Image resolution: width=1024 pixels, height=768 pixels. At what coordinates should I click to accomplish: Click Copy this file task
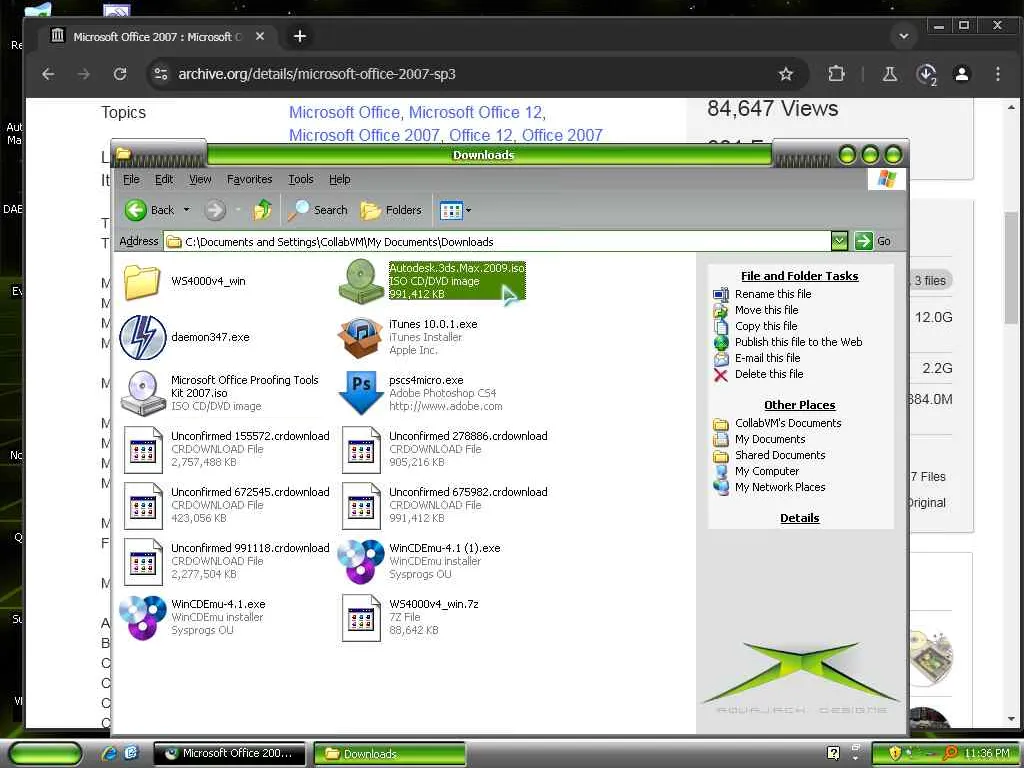tap(766, 326)
